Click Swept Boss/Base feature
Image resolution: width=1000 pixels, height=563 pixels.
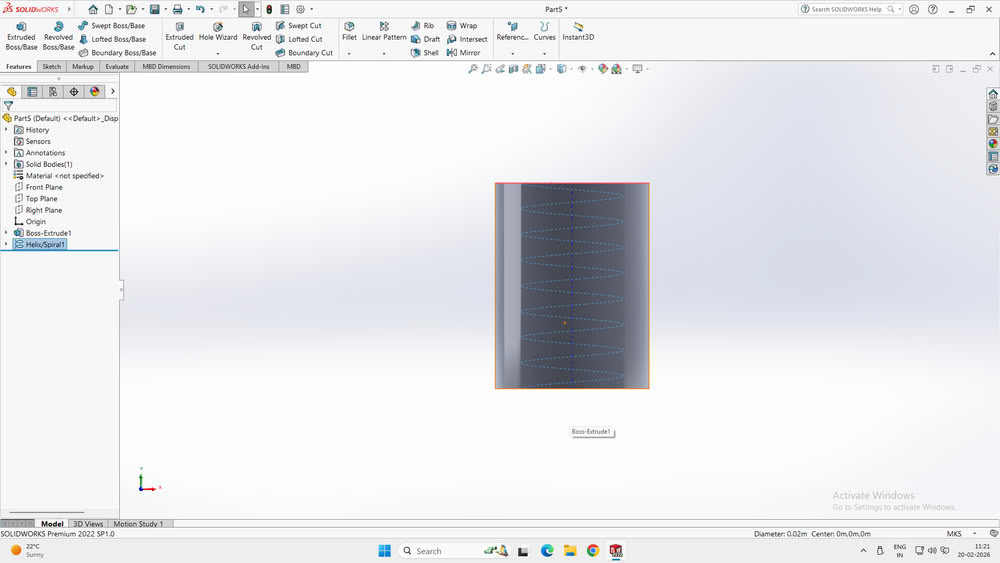click(x=112, y=26)
